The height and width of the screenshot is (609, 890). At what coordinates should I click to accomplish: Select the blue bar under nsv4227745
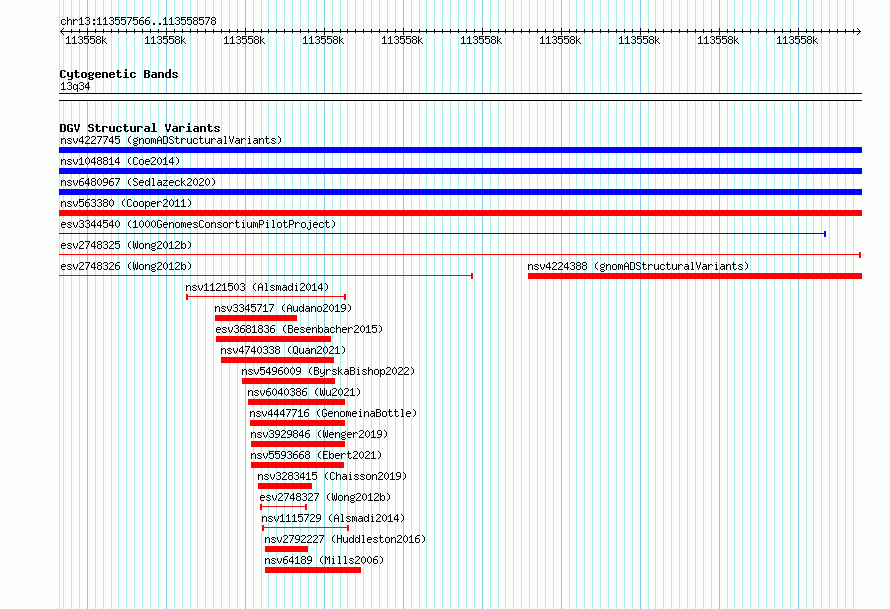pyautogui.click(x=460, y=150)
